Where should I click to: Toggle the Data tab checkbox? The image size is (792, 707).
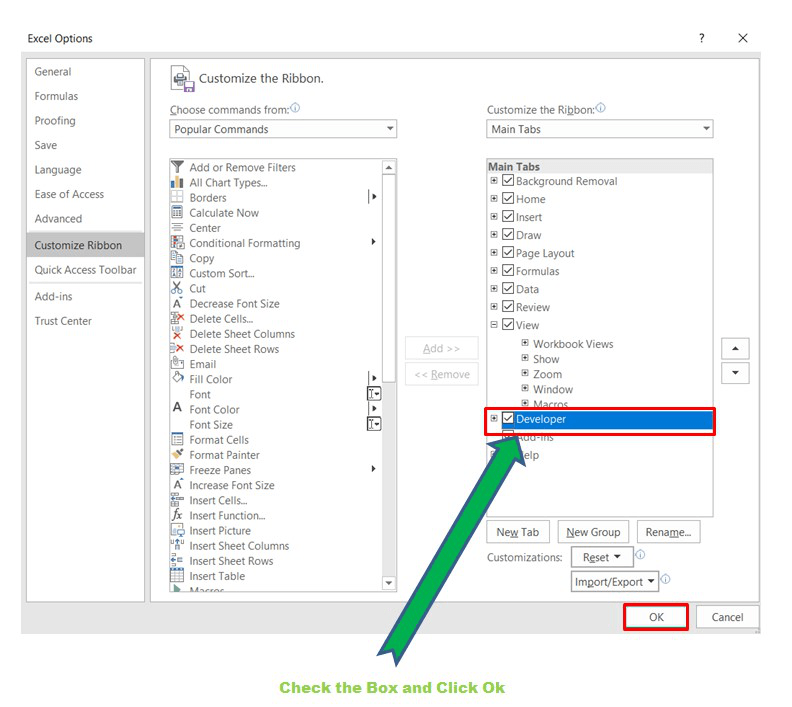[508, 288]
